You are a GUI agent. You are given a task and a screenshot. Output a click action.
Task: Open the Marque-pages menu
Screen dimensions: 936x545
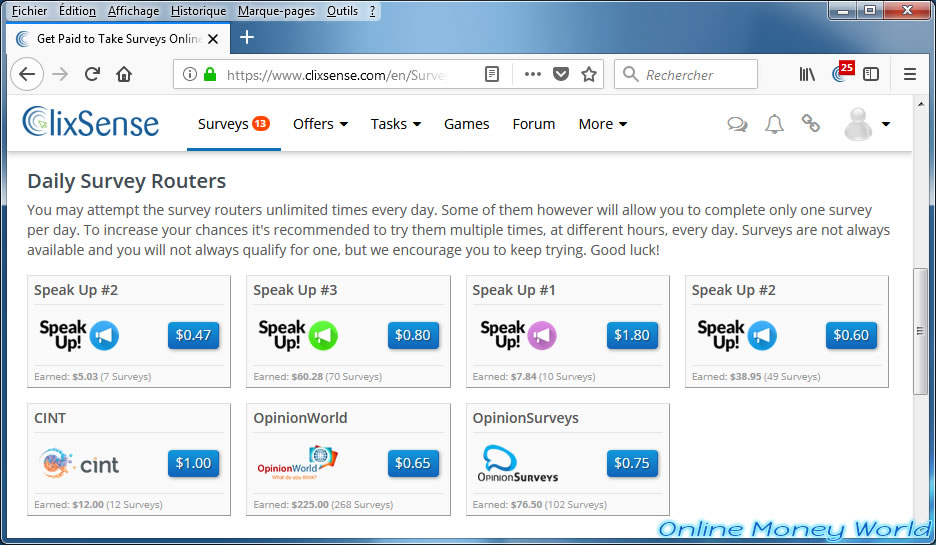[x=276, y=11]
